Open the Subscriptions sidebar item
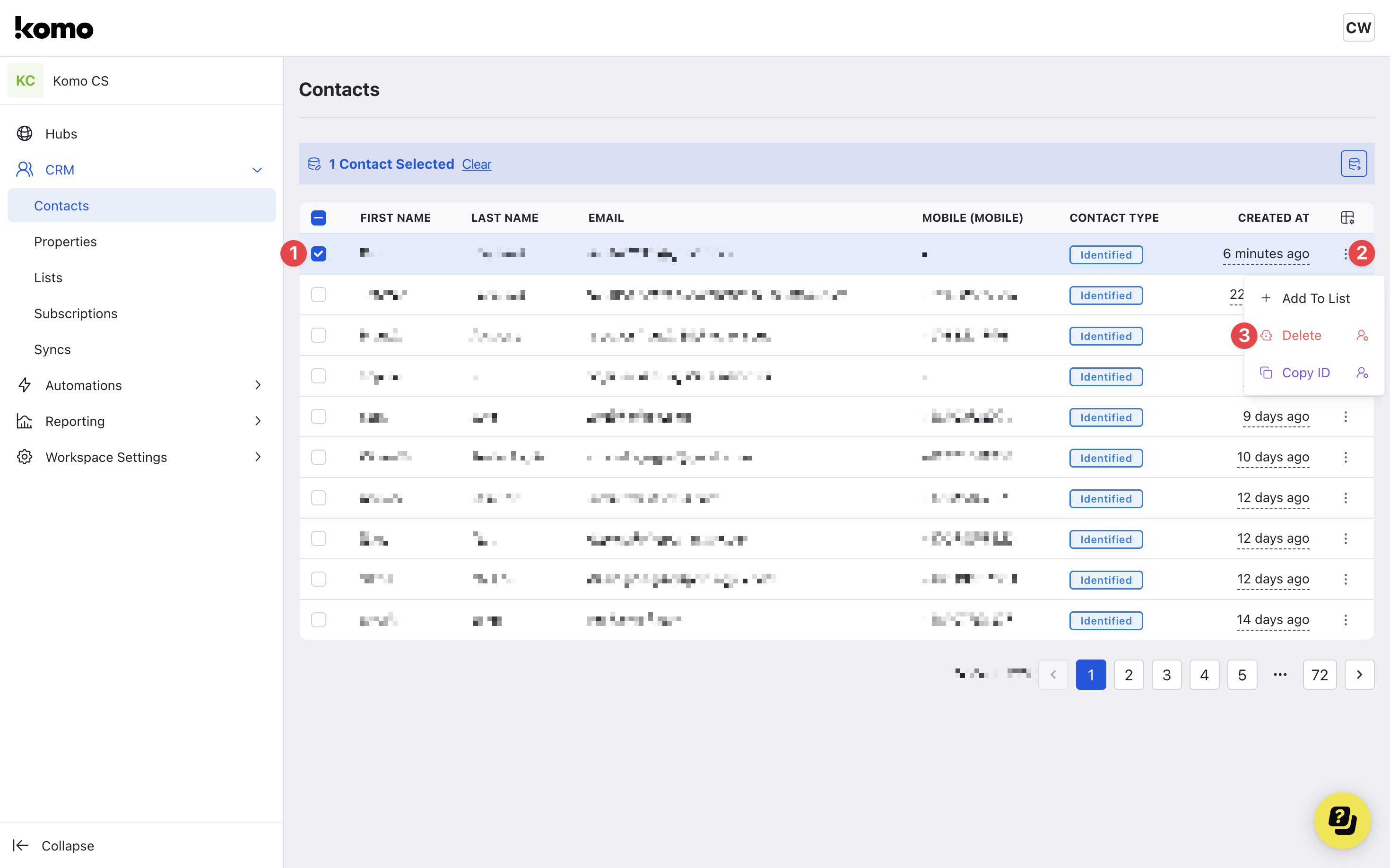 (75, 313)
